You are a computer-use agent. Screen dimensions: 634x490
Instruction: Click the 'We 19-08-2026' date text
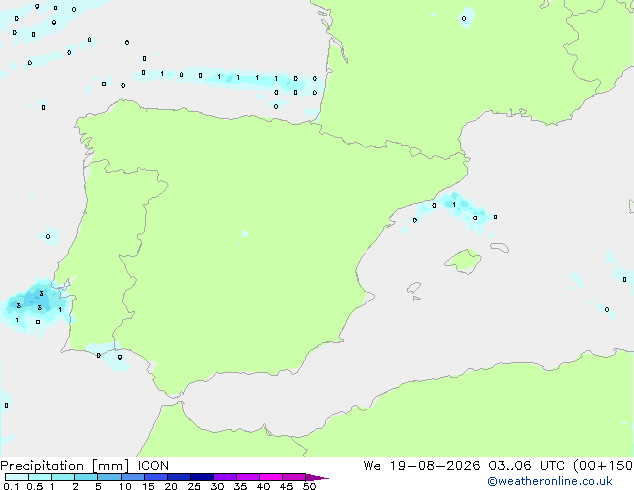click(x=422, y=466)
